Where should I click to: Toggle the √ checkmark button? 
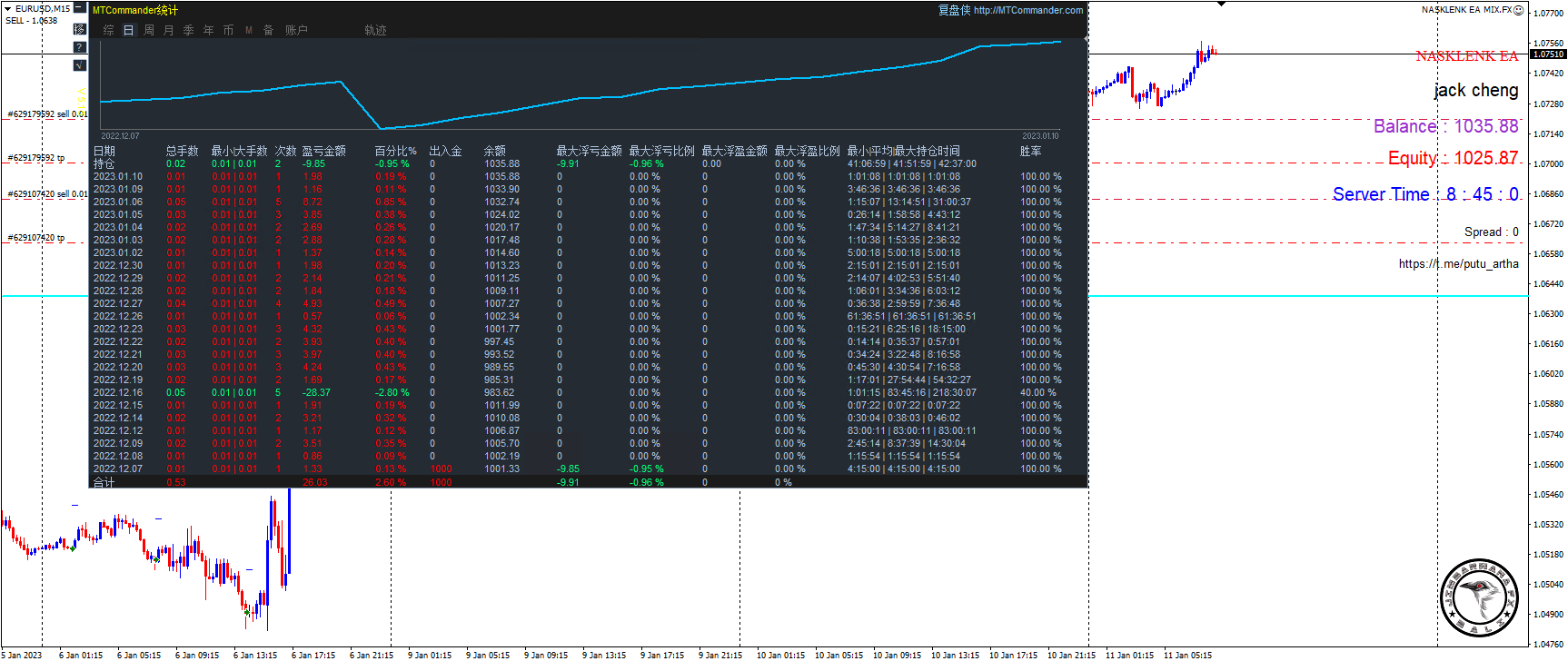[79, 65]
